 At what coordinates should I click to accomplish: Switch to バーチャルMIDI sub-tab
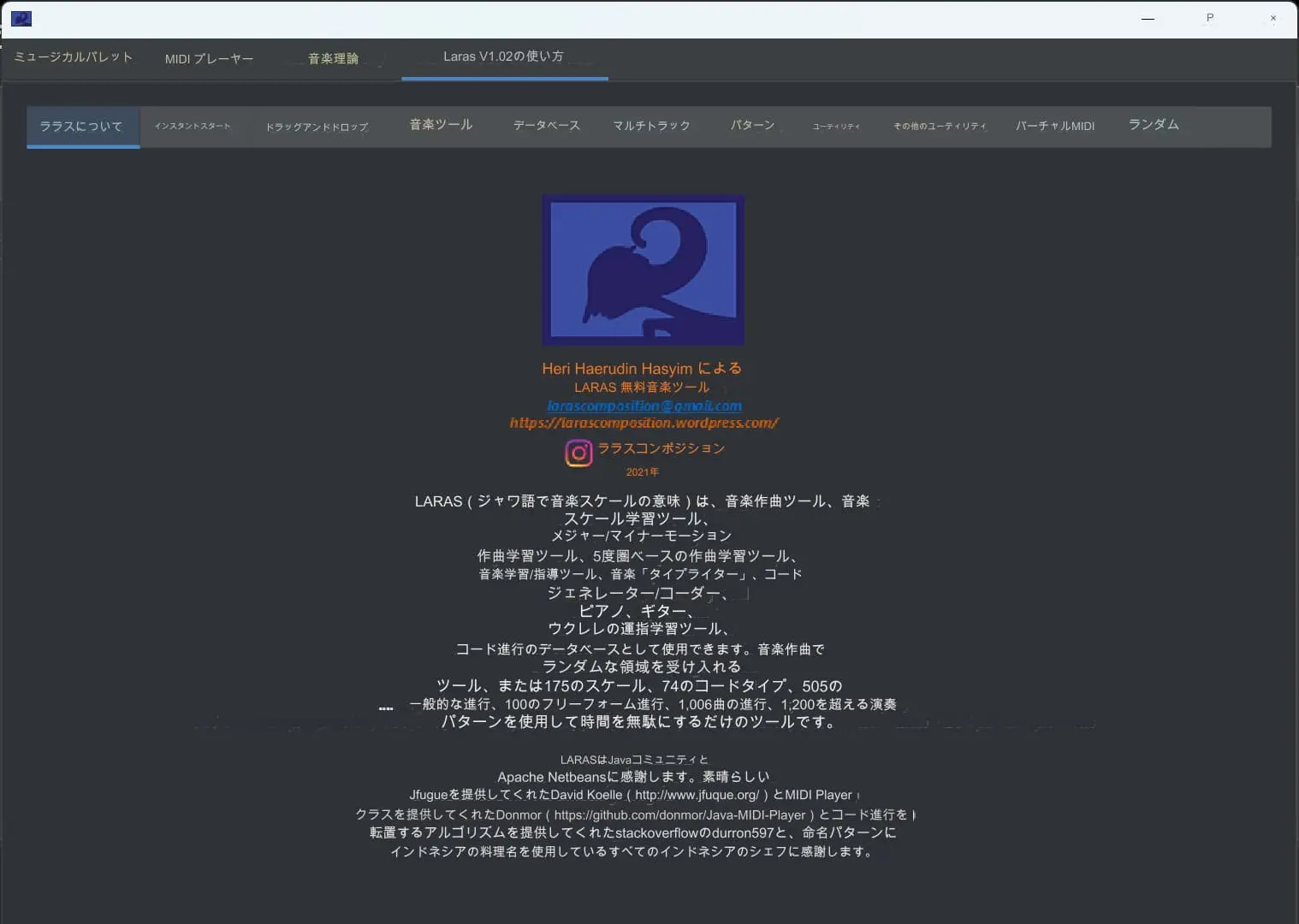coord(1054,126)
